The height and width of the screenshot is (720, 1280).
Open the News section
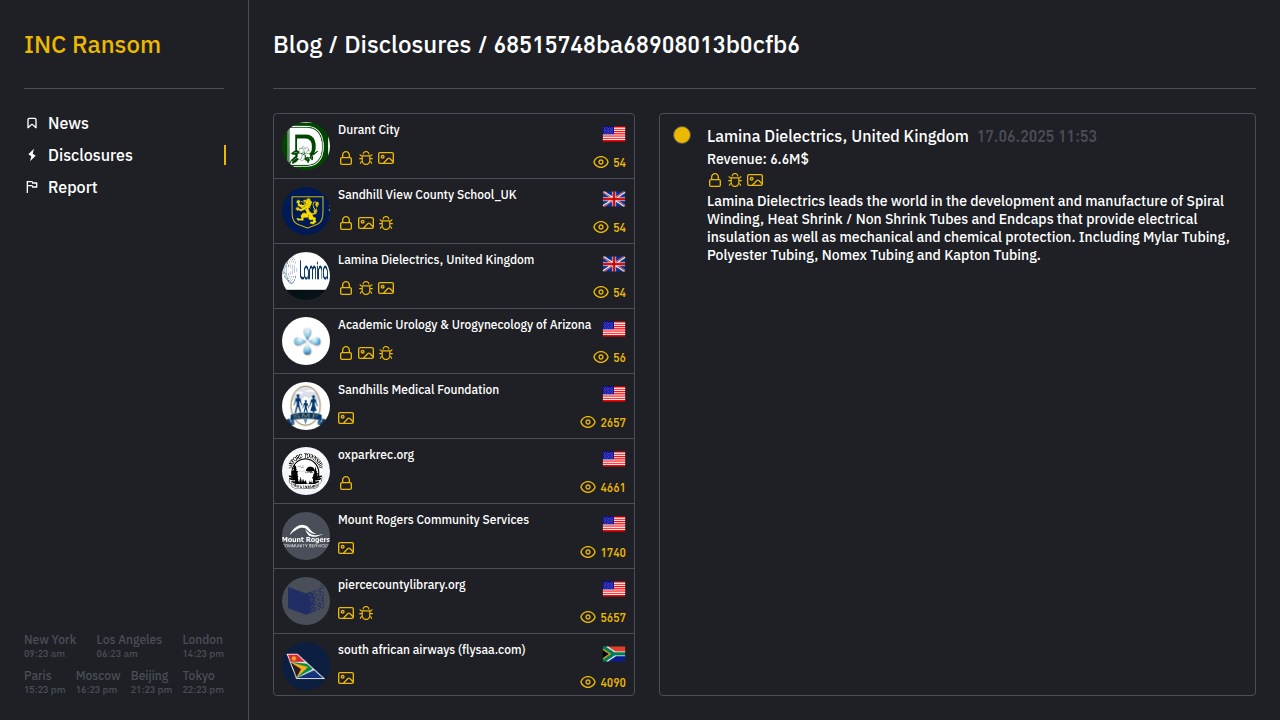click(68, 123)
